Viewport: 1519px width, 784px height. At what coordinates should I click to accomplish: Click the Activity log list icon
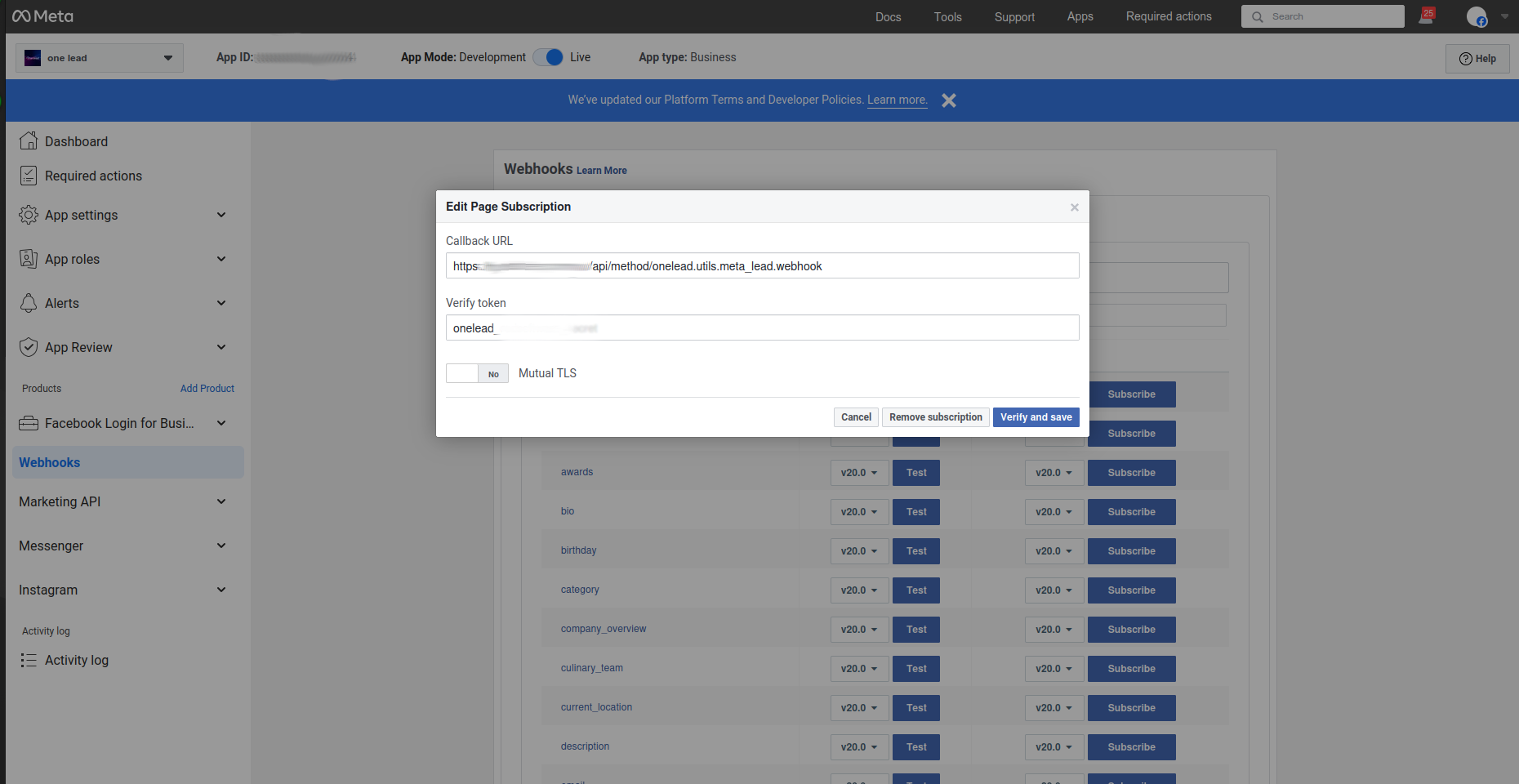click(x=29, y=660)
